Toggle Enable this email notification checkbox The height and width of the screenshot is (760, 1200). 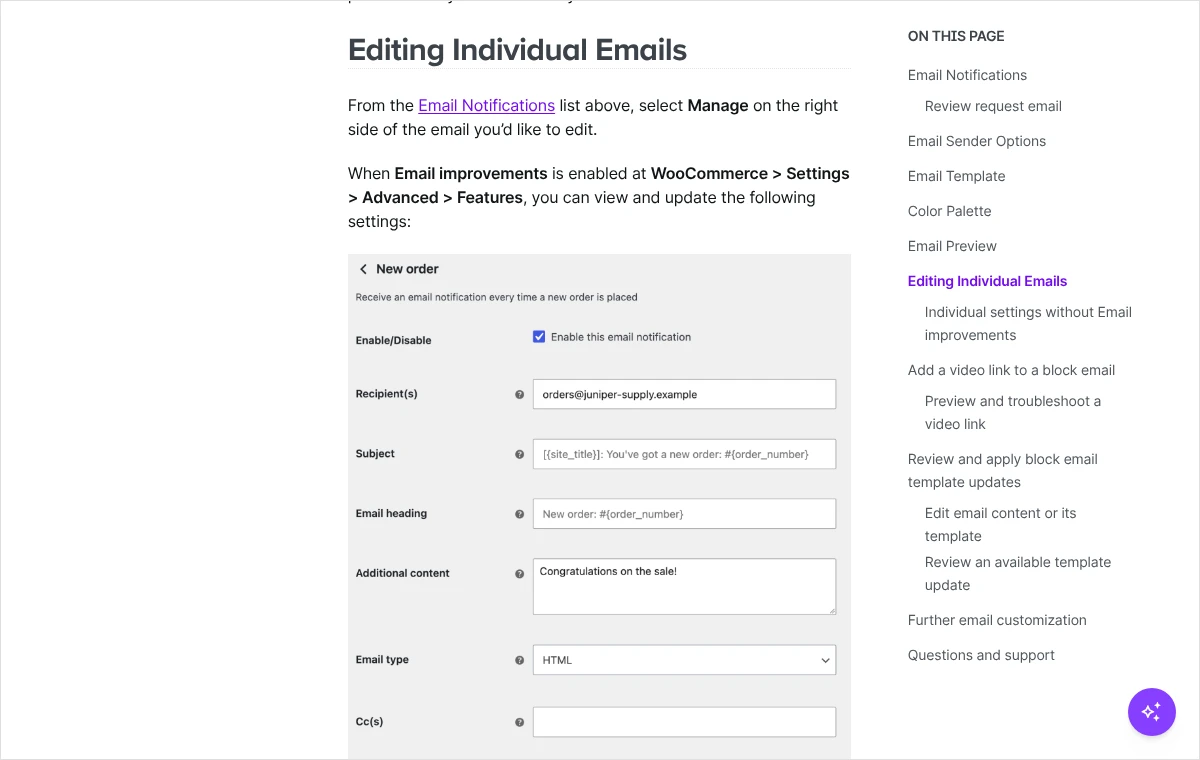tap(539, 337)
